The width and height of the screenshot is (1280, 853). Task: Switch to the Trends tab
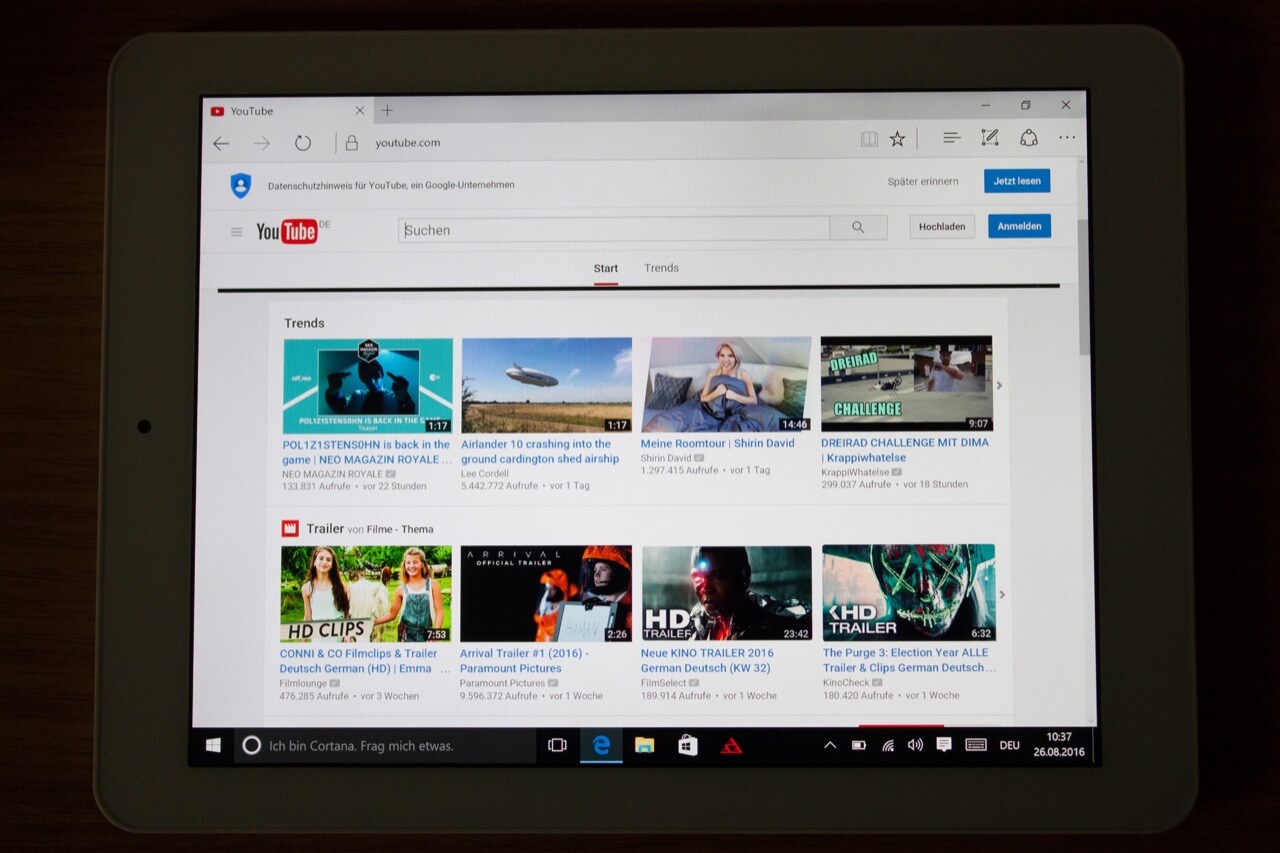[661, 268]
